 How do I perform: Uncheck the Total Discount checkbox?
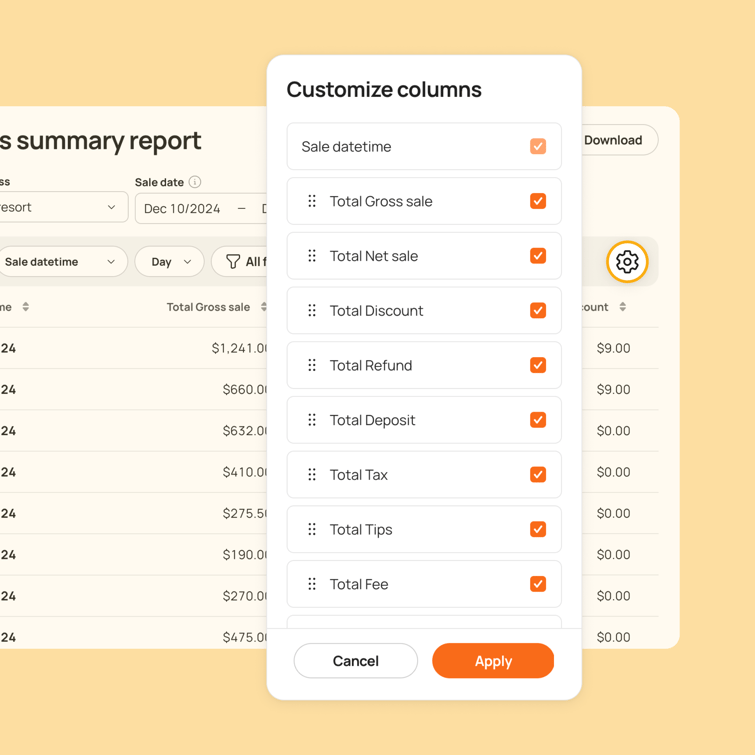pyautogui.click(x=538, y=311)
